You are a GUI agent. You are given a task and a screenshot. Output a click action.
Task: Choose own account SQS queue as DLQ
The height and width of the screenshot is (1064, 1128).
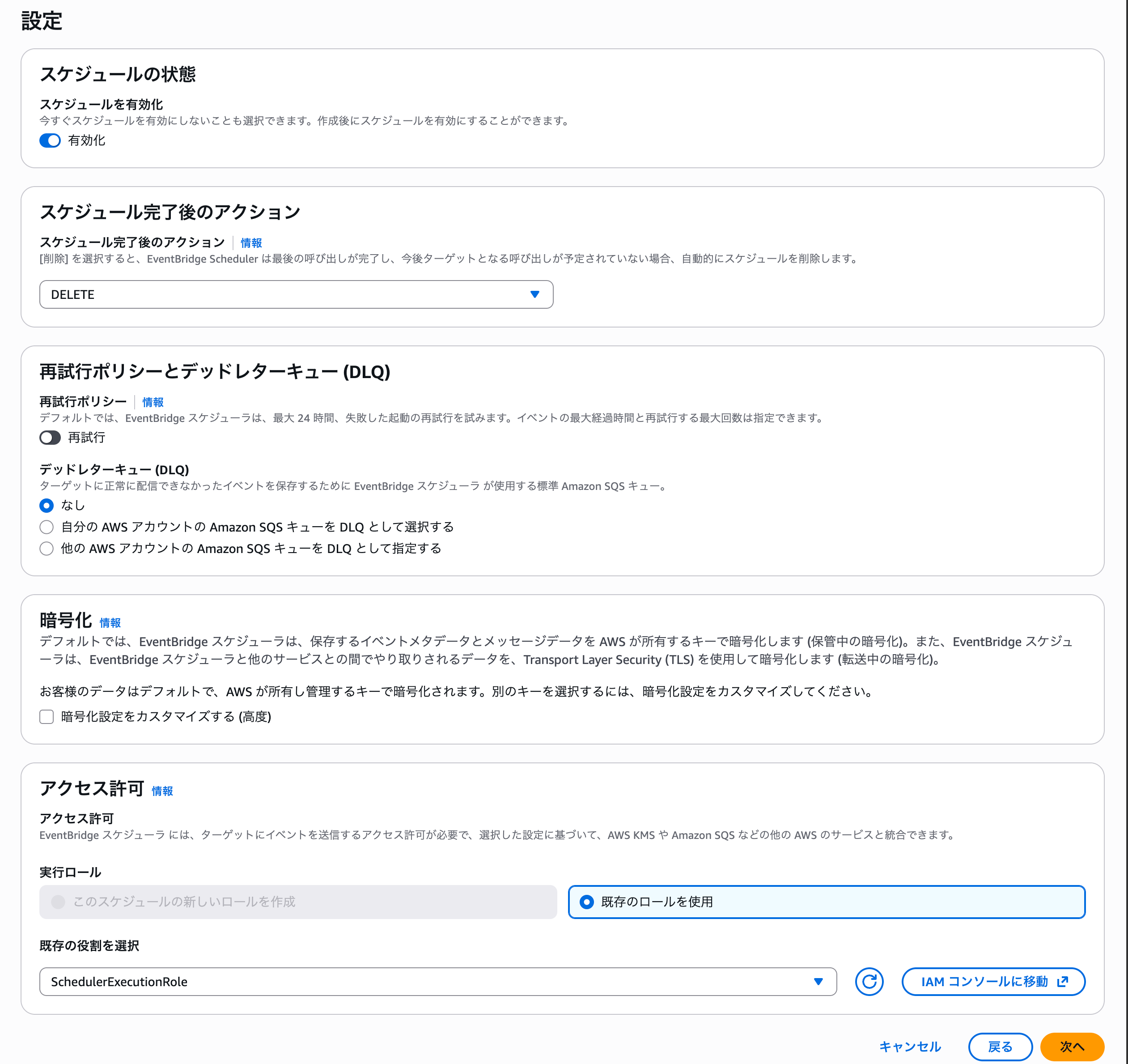point(47,527)
